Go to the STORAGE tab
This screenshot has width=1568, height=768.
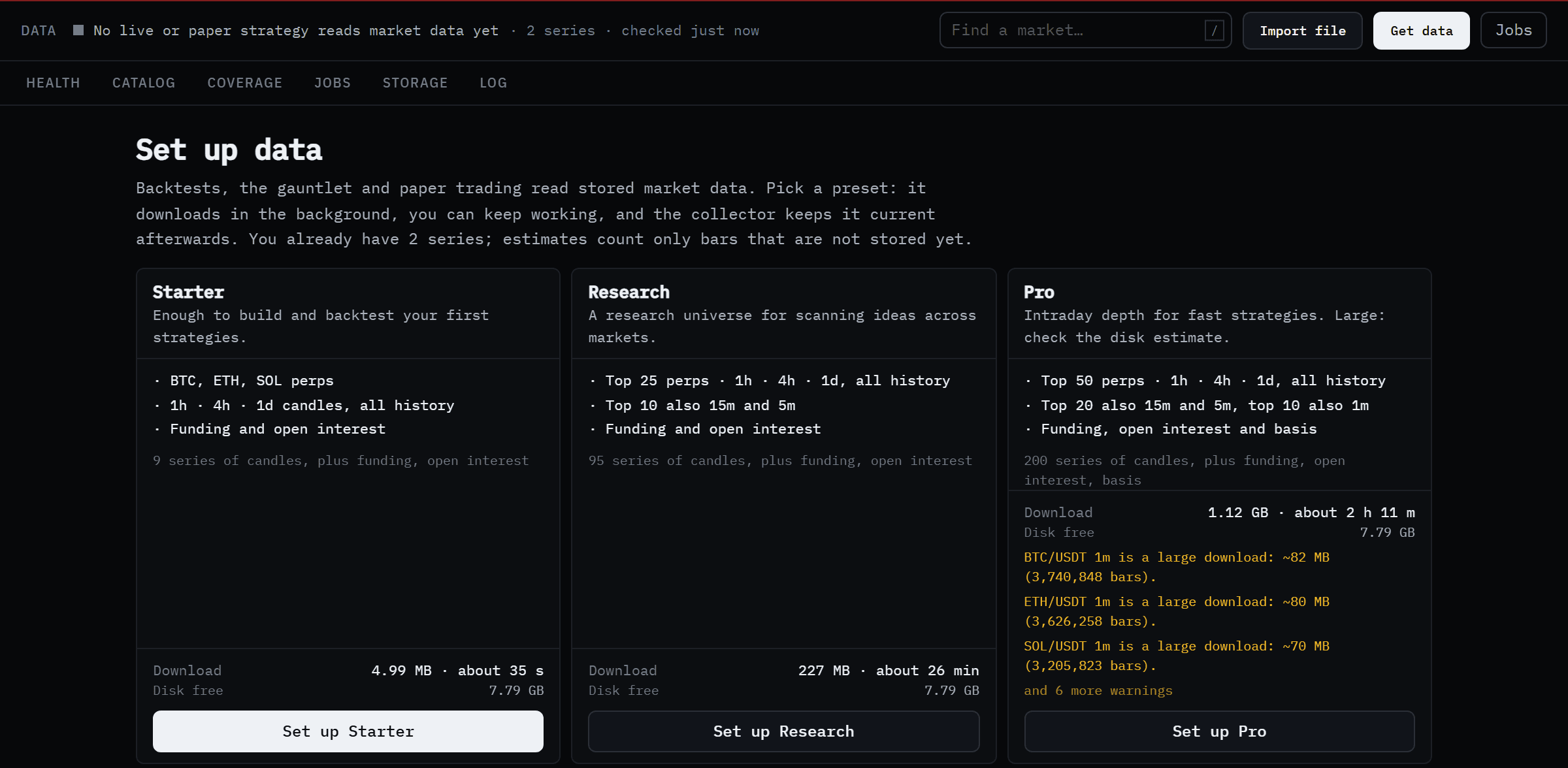[x=415, y=83]
